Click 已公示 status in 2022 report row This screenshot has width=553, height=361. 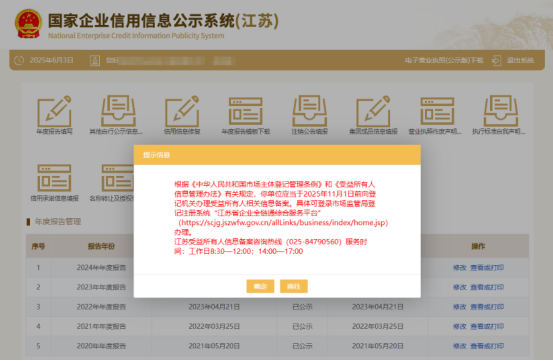pos(302,307)
